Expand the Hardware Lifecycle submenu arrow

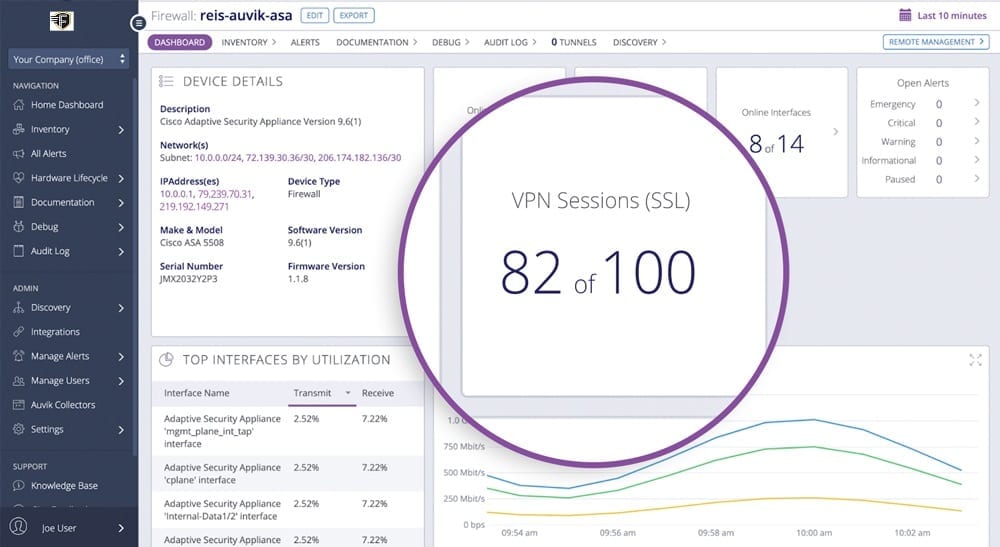(121, 179)
